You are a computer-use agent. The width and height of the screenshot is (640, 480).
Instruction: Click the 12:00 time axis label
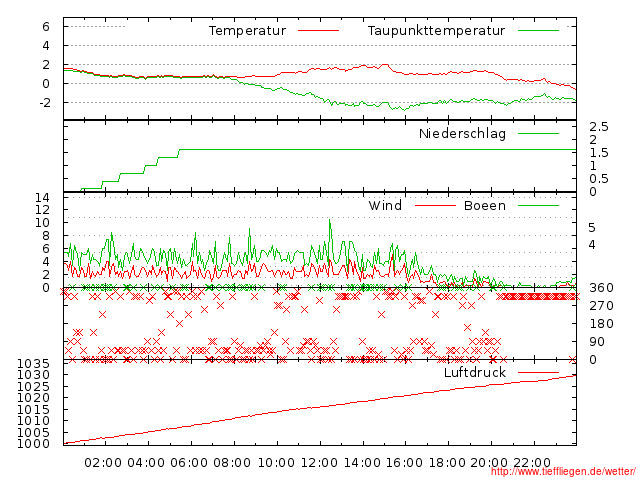tap(319, 463)
